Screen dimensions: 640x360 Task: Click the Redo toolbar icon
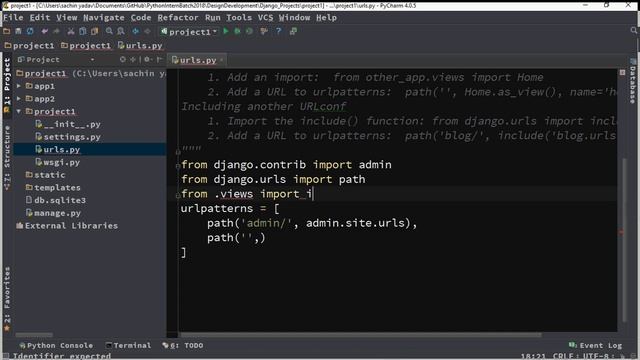56,31
